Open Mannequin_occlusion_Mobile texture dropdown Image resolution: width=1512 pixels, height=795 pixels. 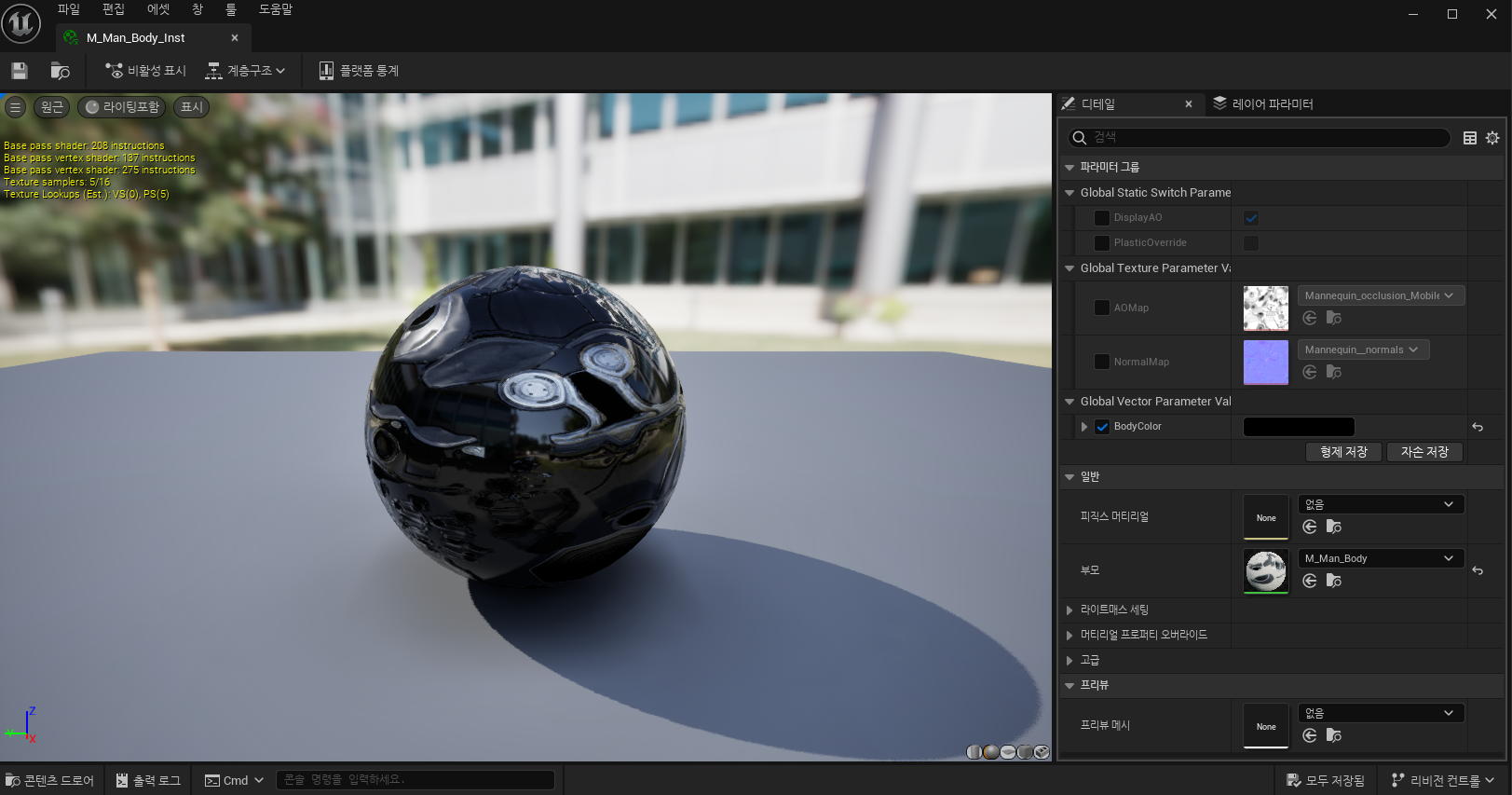click(x=1381, y=295)
